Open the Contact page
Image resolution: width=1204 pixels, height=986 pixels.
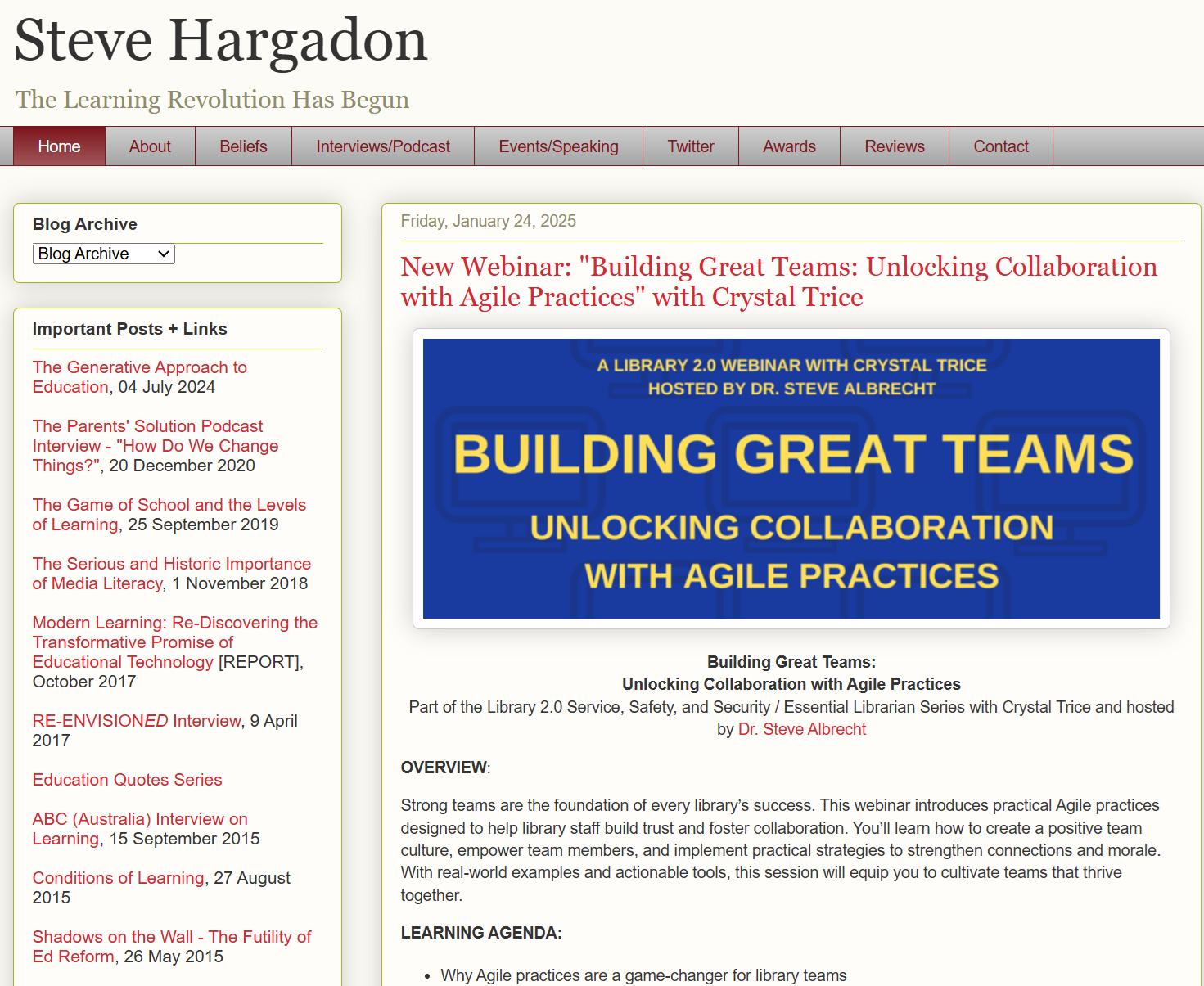[x=1000, y=146]
